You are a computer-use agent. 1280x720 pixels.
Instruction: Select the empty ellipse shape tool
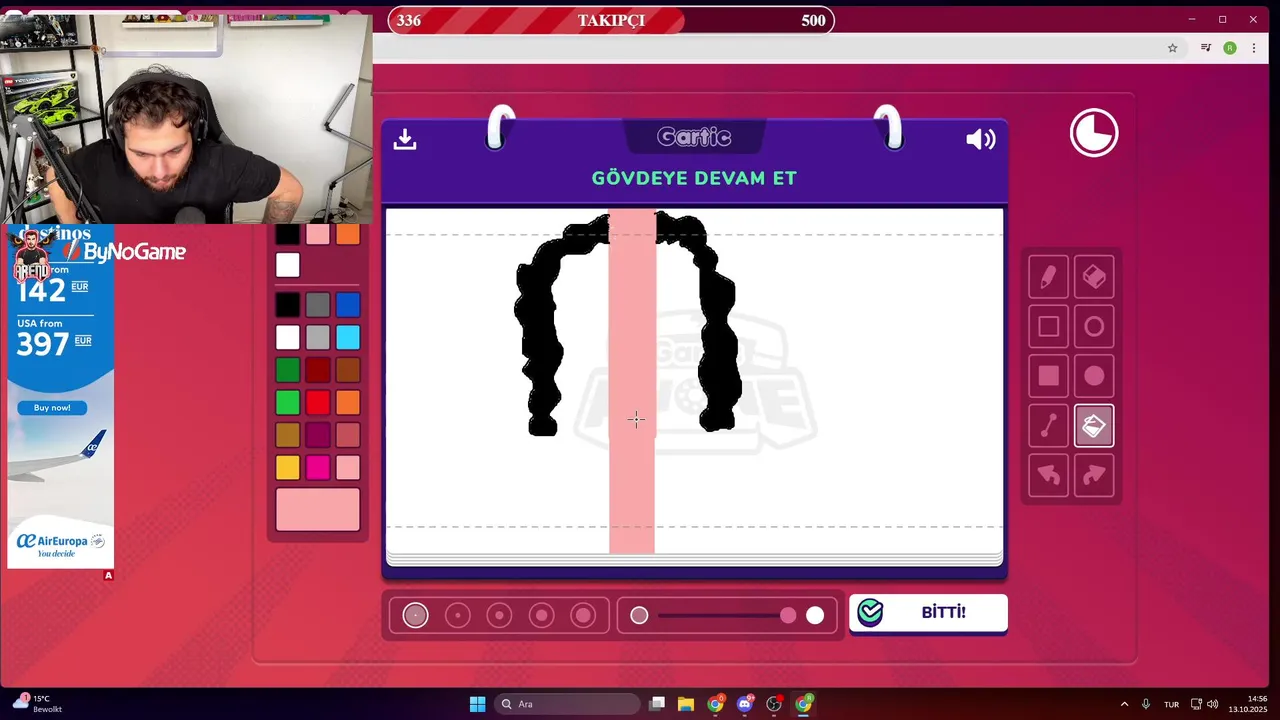[x=1094, y=326]
